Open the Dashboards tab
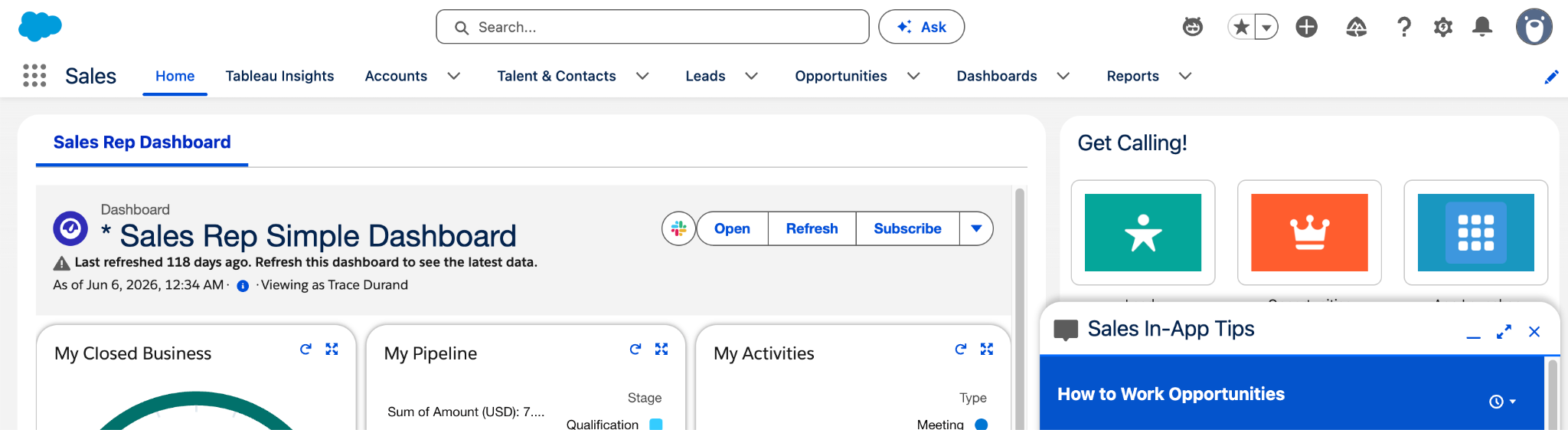Viewport: 1568px width, 430px height. [997, 76]
